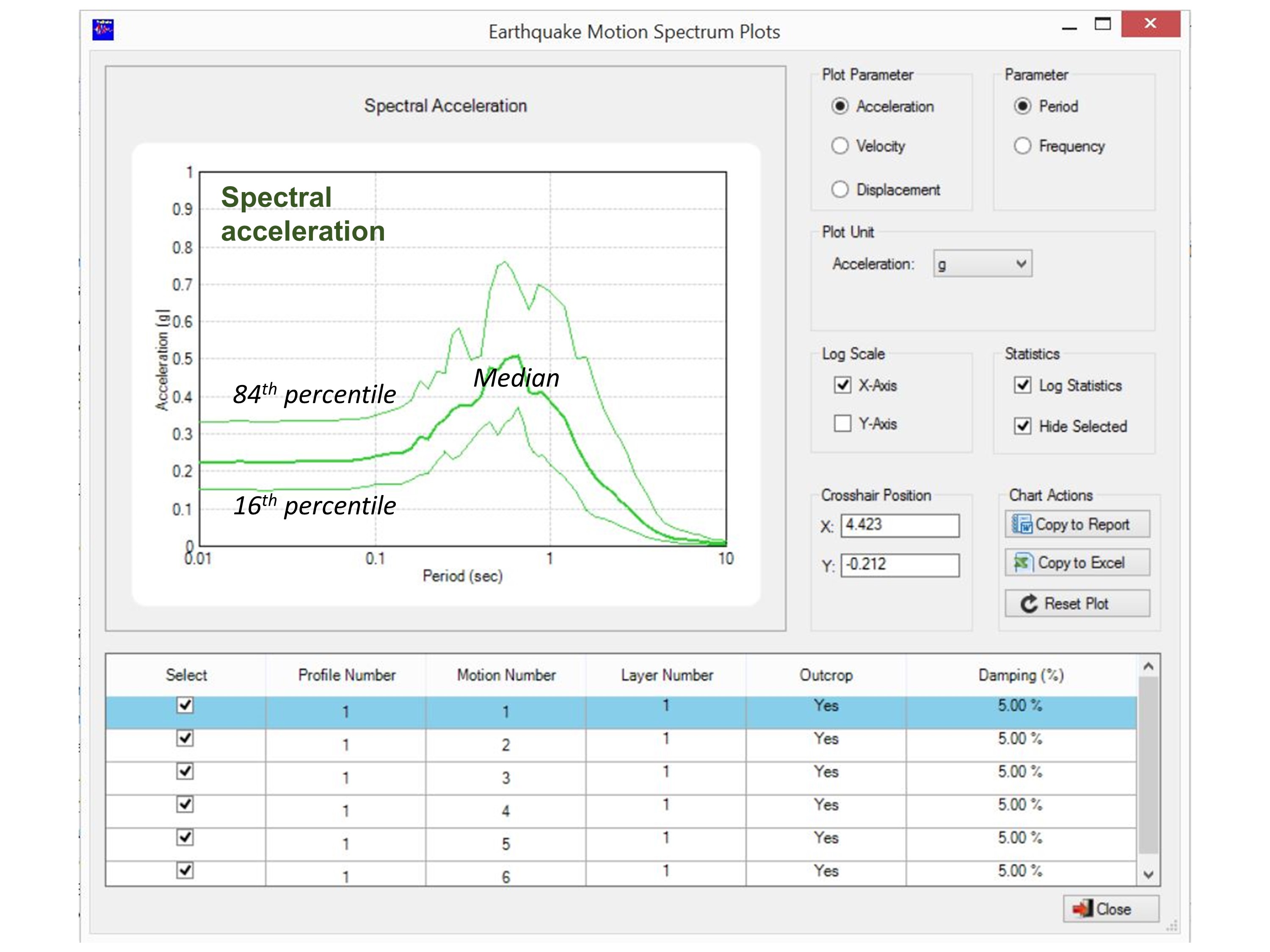This screenshot has width=1270, height=952.
Task: Click the Copy to Excel spreadsheet icon
Action: pos(1023,562)
